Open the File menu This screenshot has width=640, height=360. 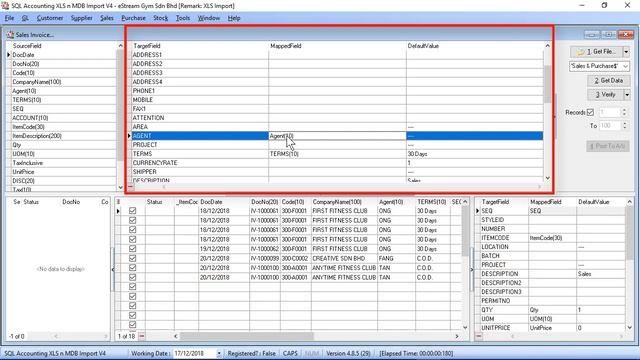(9, 18)
